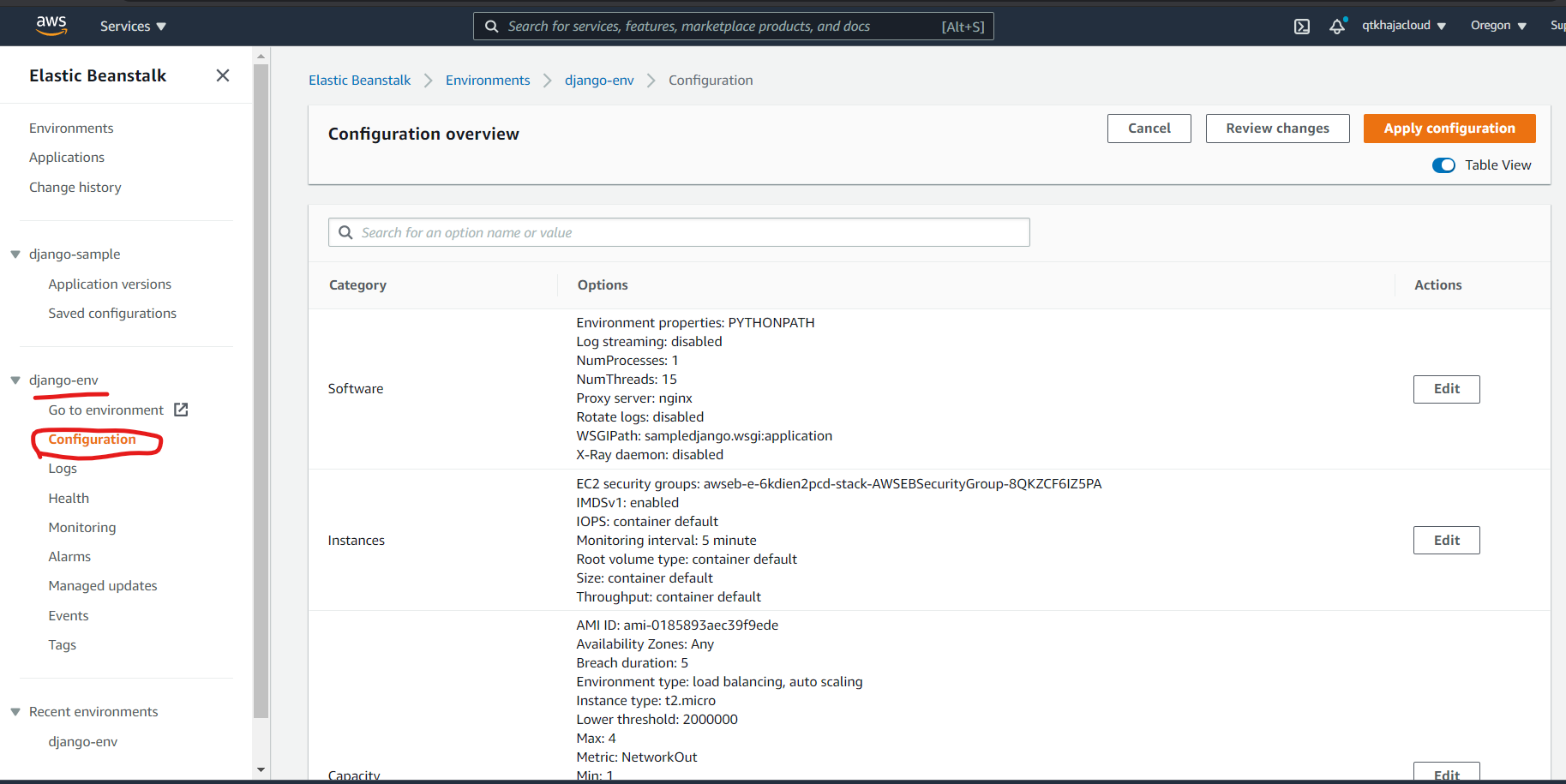Open the Oregon region dropdown
Screen dimensions: 1566x784
[1498, 26]
